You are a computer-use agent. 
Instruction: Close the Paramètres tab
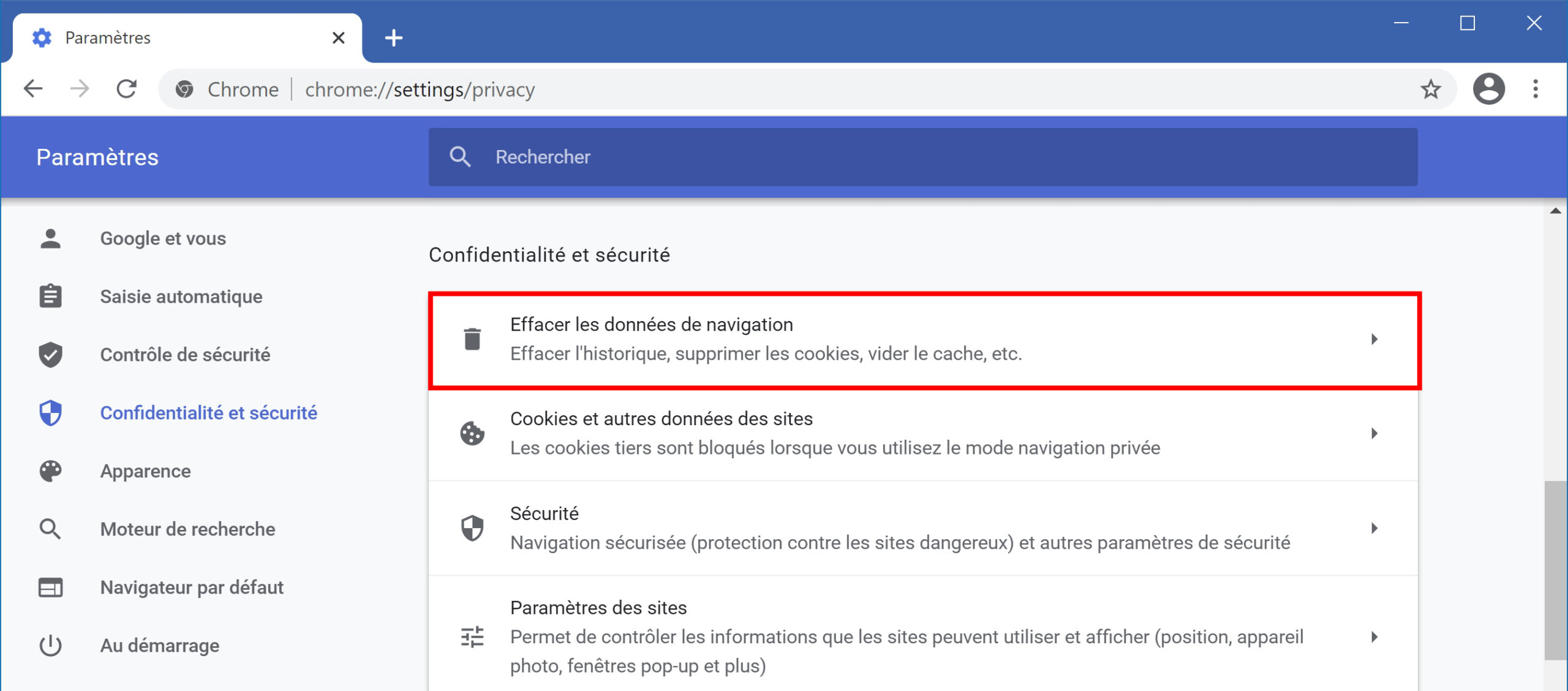[x=338, y=38]
